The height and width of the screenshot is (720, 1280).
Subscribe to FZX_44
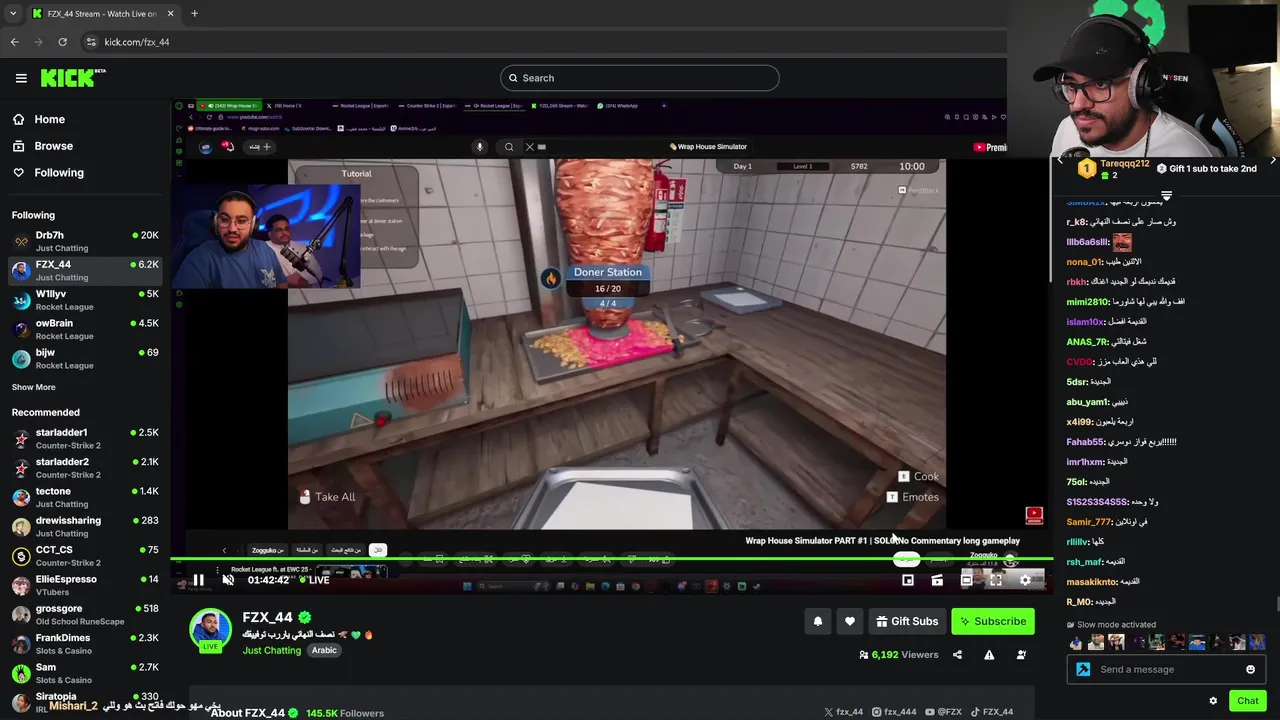coord(993,621)
